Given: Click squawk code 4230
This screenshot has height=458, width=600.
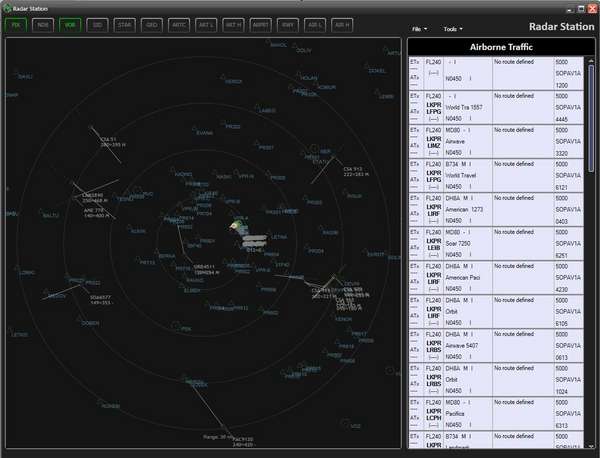Looking at the screenshot, I should (x=562, y=290).
